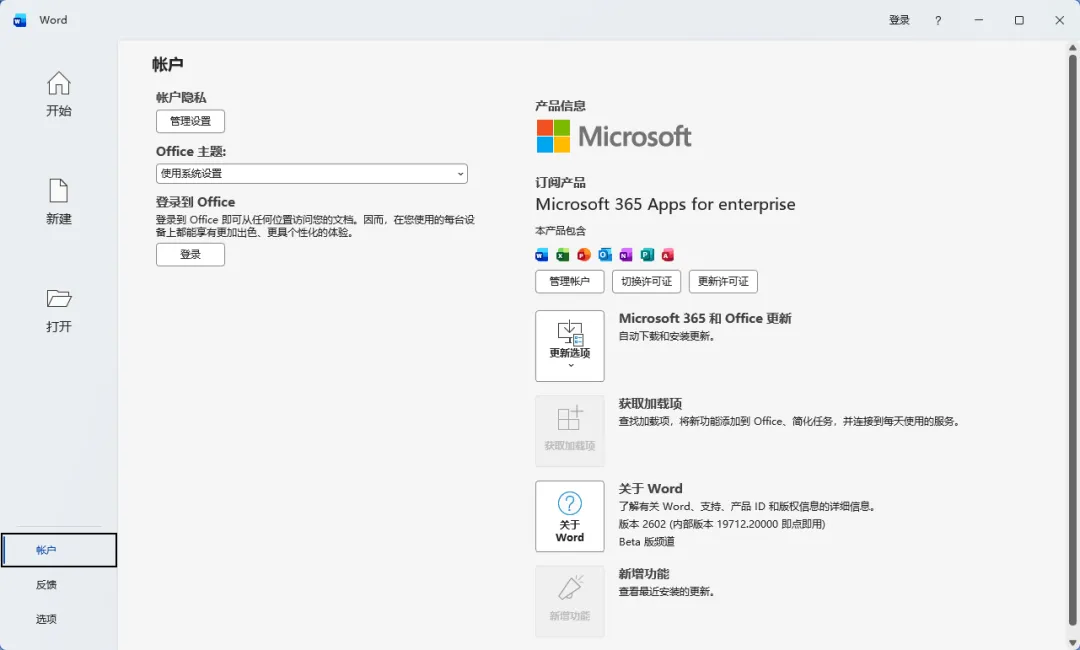
Task: Click 登录 in the title bar
Action: pyautogui.click(x=900, y=20)
